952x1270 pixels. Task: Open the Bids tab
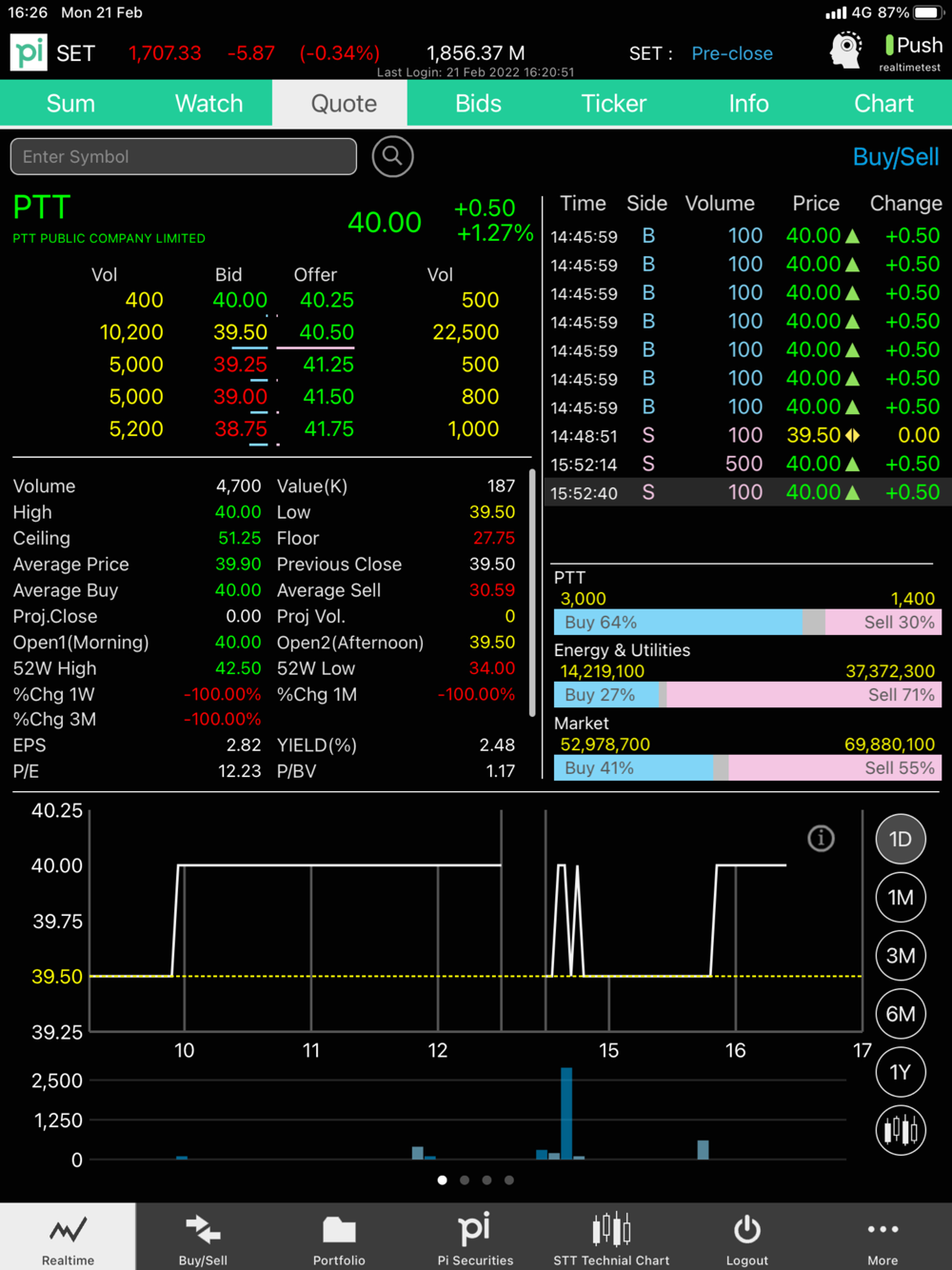click(478, 103)
